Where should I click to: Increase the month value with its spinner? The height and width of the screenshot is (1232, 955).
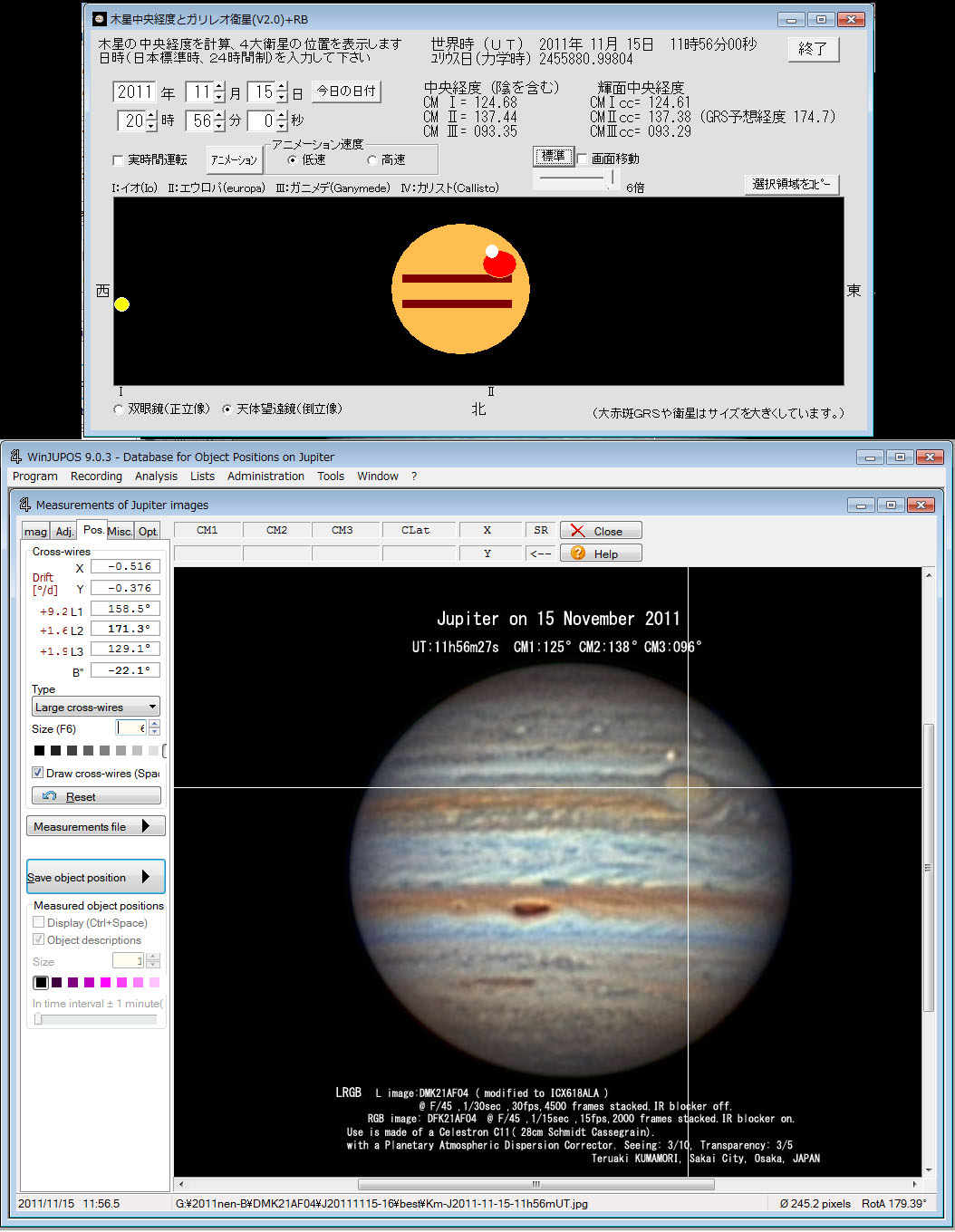coord(219,88)
